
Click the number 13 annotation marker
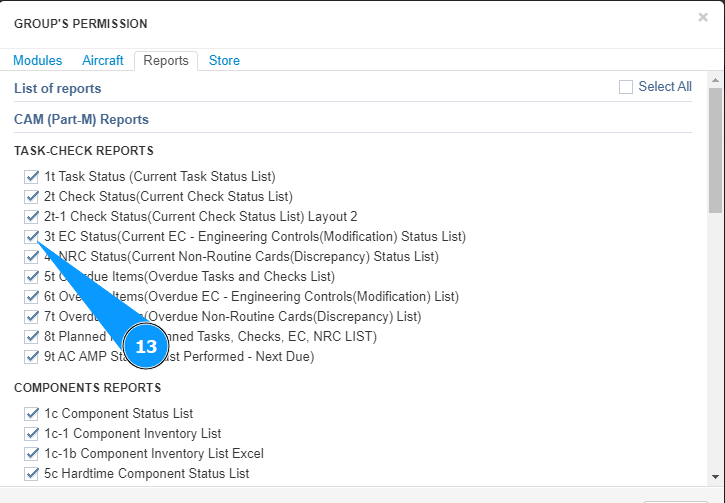[x=146, y=347]
